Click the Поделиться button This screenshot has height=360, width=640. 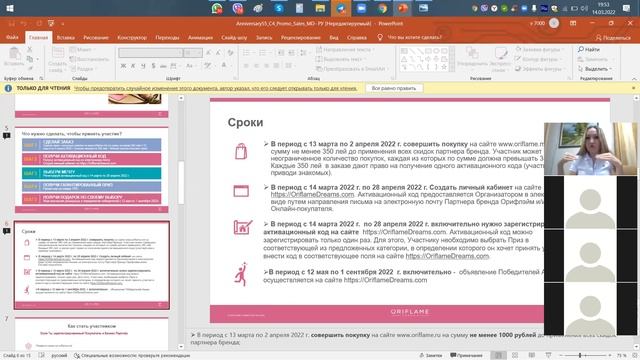tap(613, 38)
